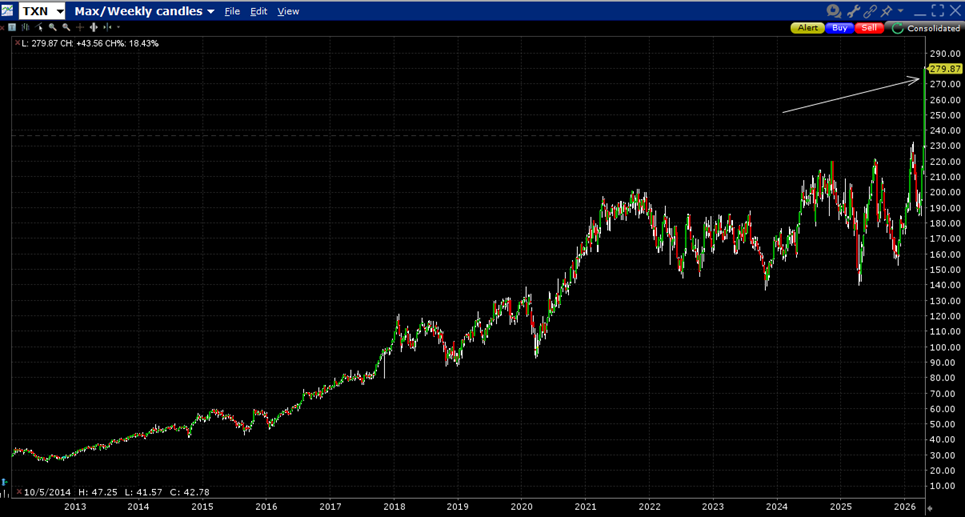Click the 279.87 price label on axis

944,68
